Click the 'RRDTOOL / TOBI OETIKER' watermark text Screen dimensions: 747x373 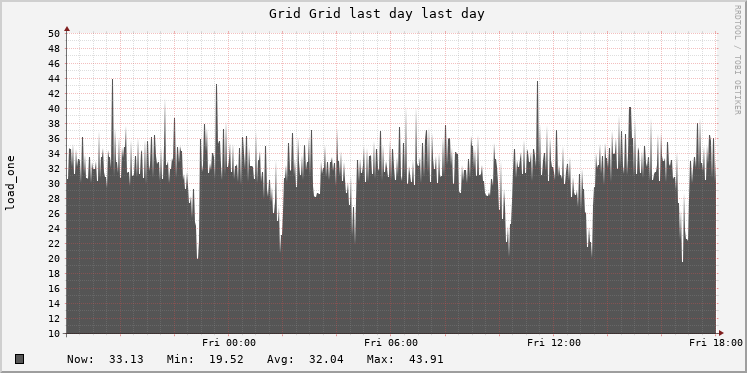[737, 60]
